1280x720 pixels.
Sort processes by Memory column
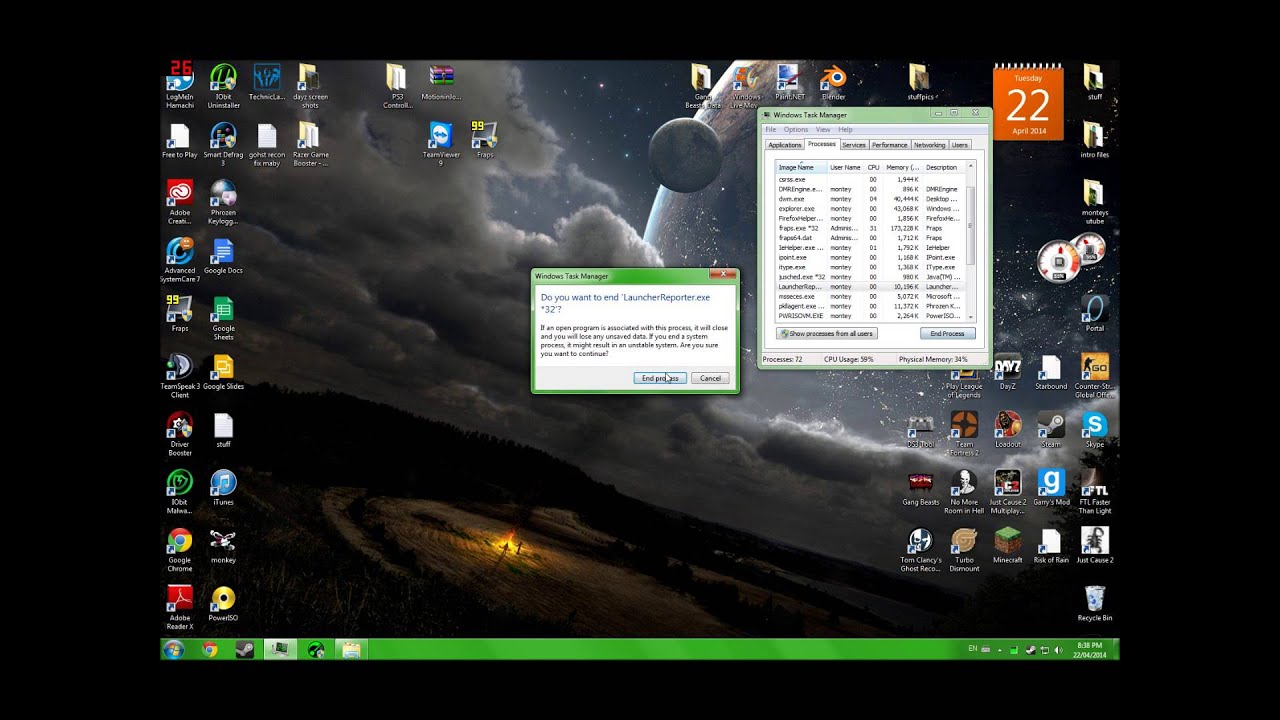[902, 167]
